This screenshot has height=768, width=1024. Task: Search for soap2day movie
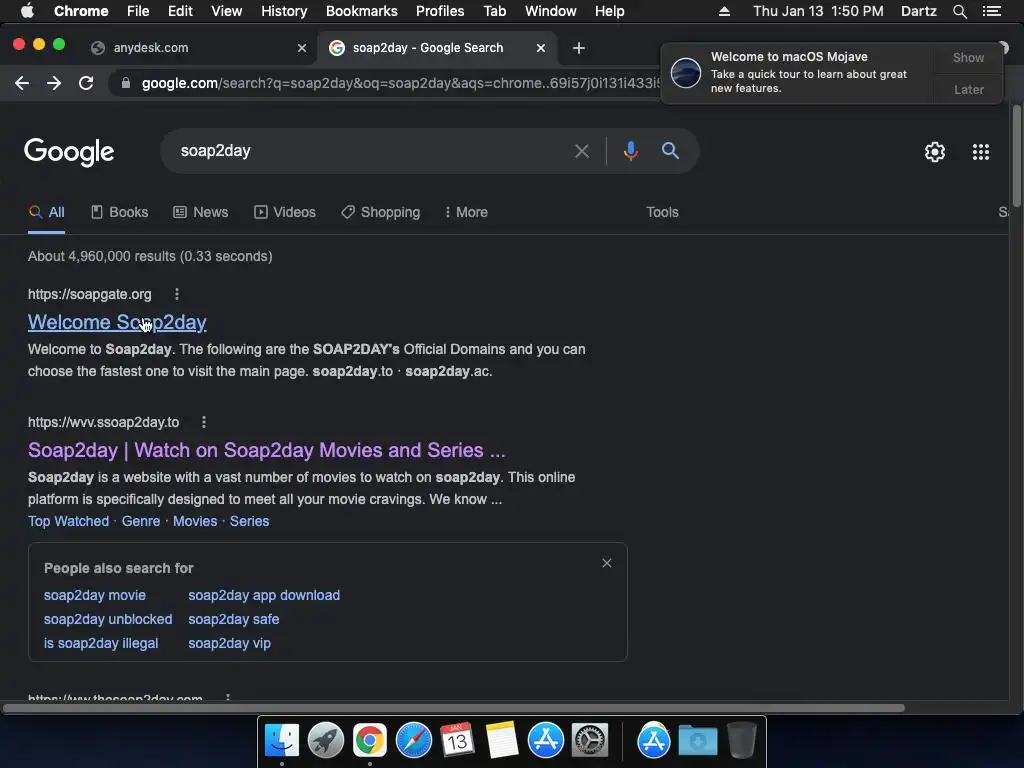click(x=95, y=595)
